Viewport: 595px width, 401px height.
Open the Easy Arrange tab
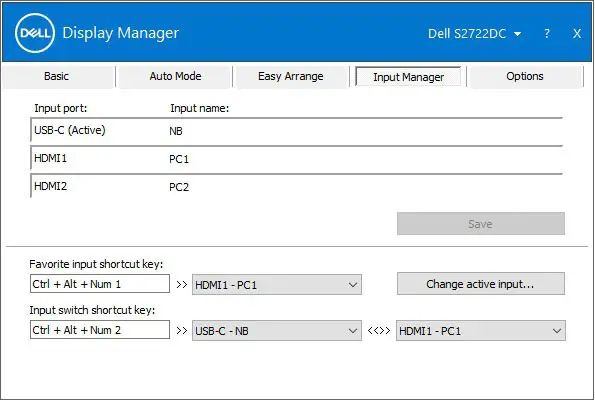click(x=291, y=77)
